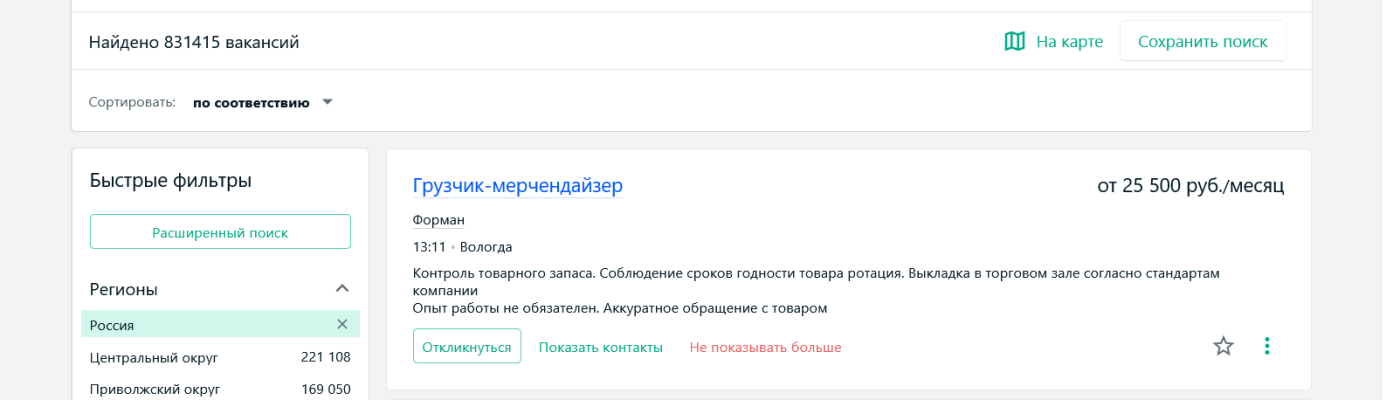
Task: Add the vacancy to favorites with the star
Action: tap(1223, 346)
